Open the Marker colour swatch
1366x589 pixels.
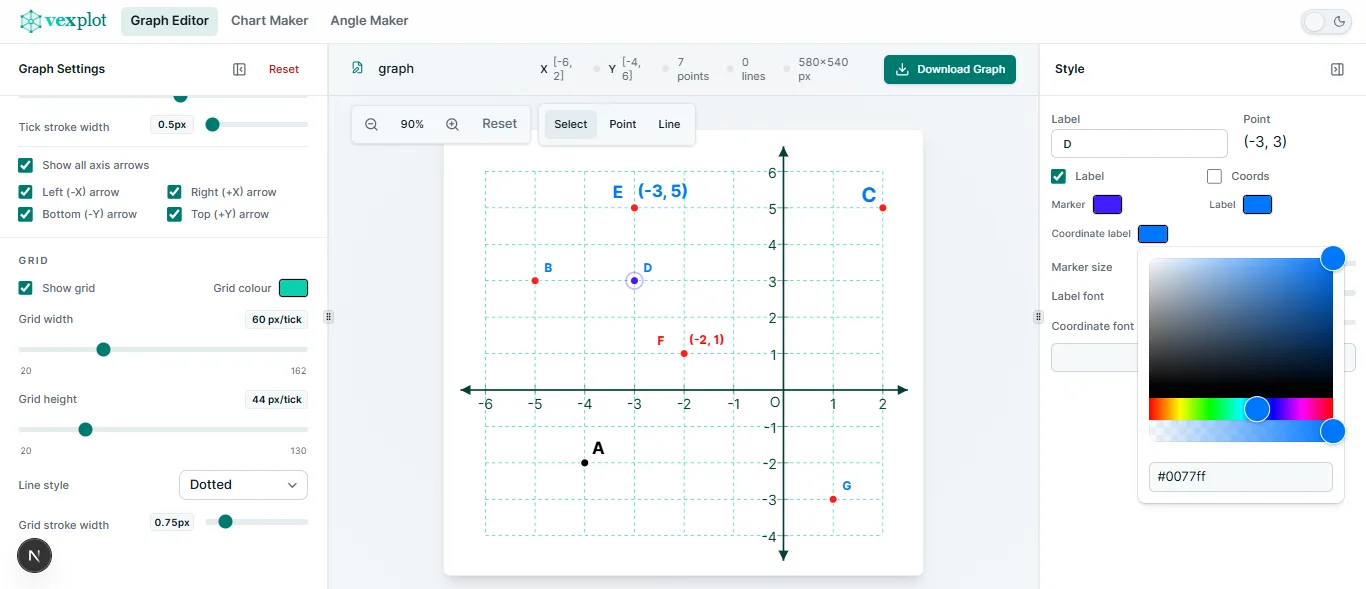1107,204
